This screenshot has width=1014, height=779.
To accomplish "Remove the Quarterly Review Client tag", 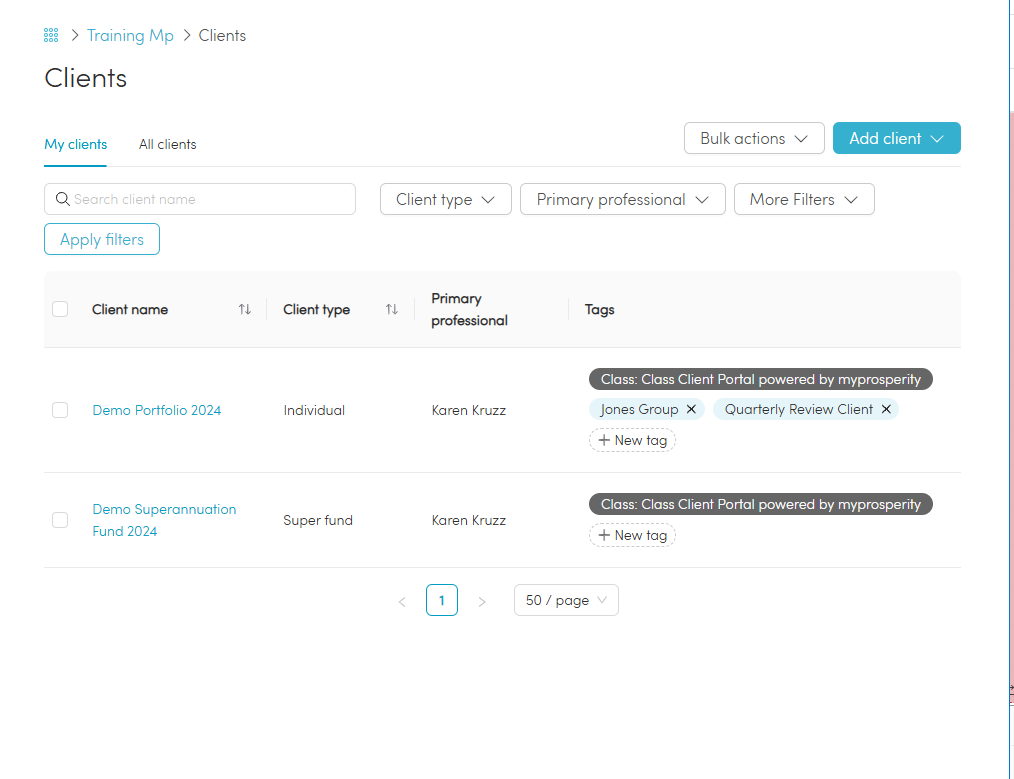I will [887, 409].
